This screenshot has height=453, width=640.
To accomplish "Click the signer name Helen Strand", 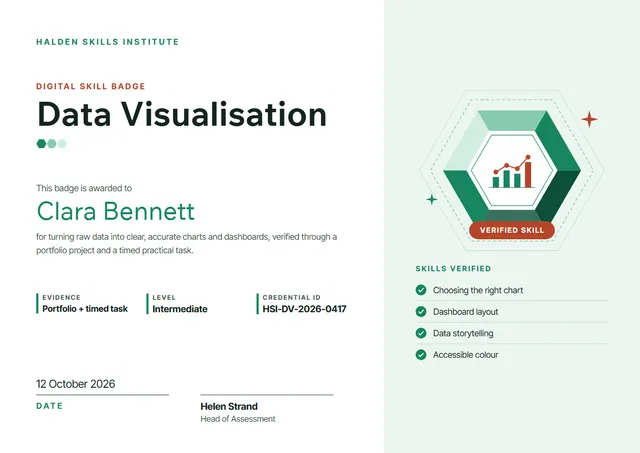I will click(x=229, y=406).
